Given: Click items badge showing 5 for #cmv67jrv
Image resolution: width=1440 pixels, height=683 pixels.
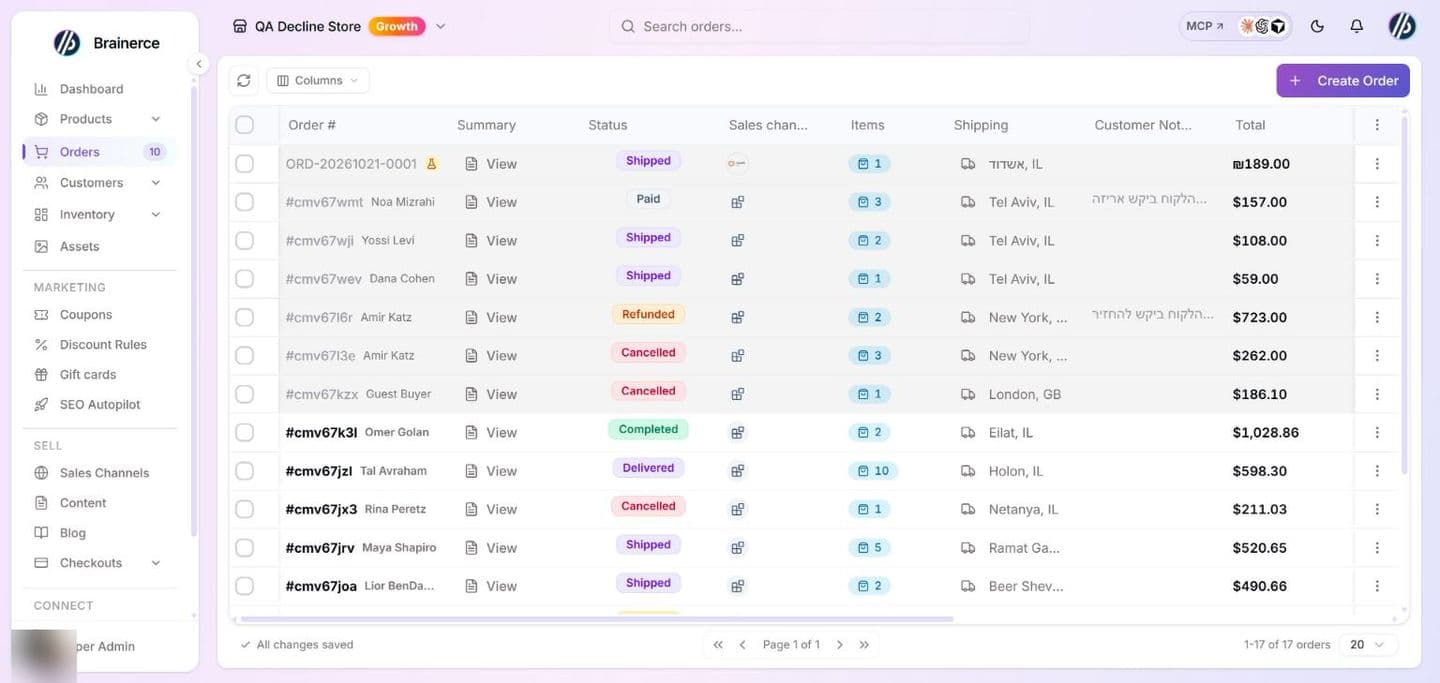Looking at the screenshot, I should pyautogui.click(x=870, y=548).
